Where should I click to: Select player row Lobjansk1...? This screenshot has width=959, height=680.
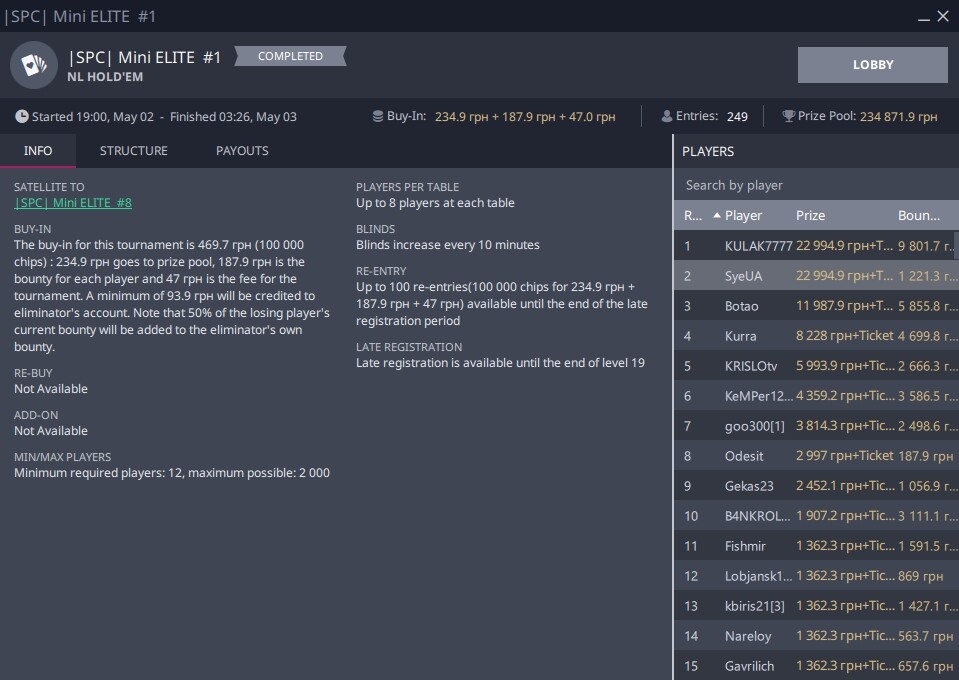(x=814, y=575)
